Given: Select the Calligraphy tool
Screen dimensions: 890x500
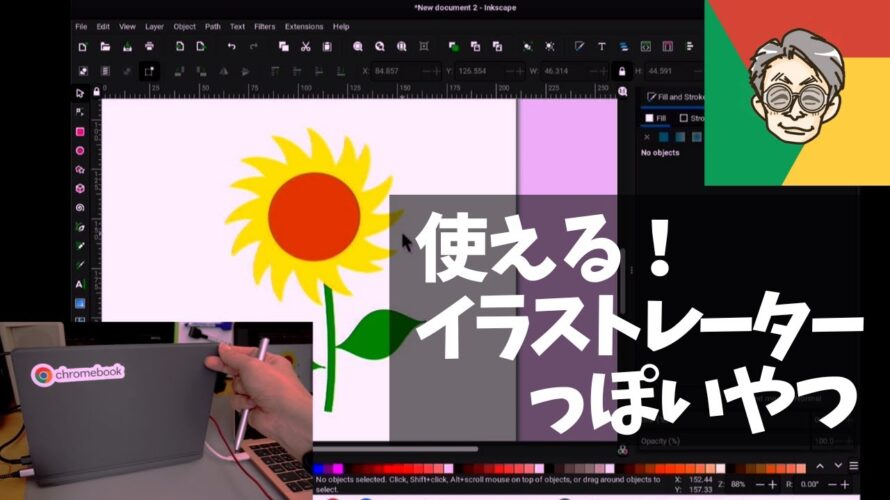Looking at the screenshot, I should click(79, 265).
